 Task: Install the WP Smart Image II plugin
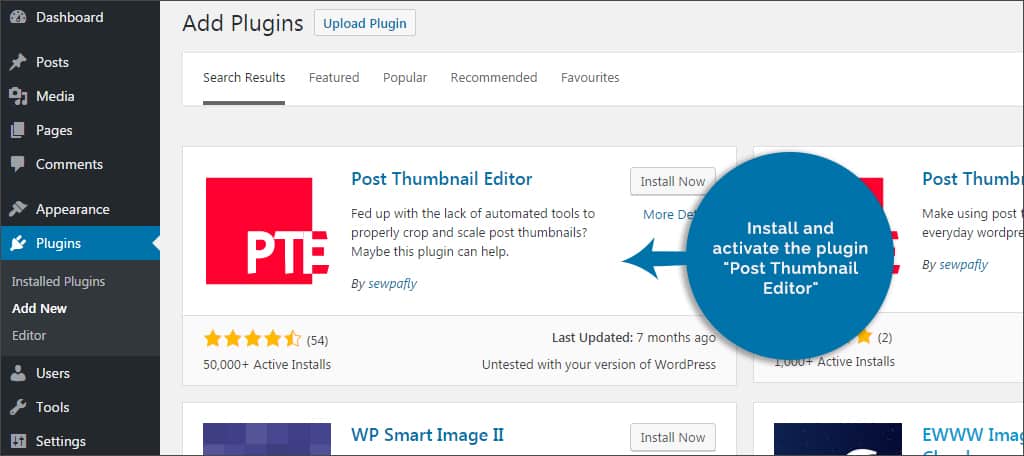(673, 438)
